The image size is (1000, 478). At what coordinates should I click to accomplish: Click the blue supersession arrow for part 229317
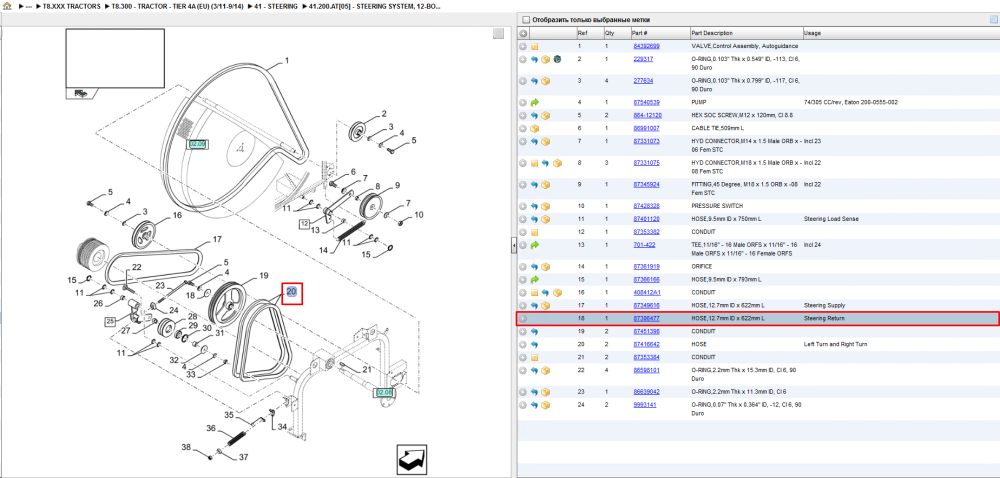(x=534, y=59)
